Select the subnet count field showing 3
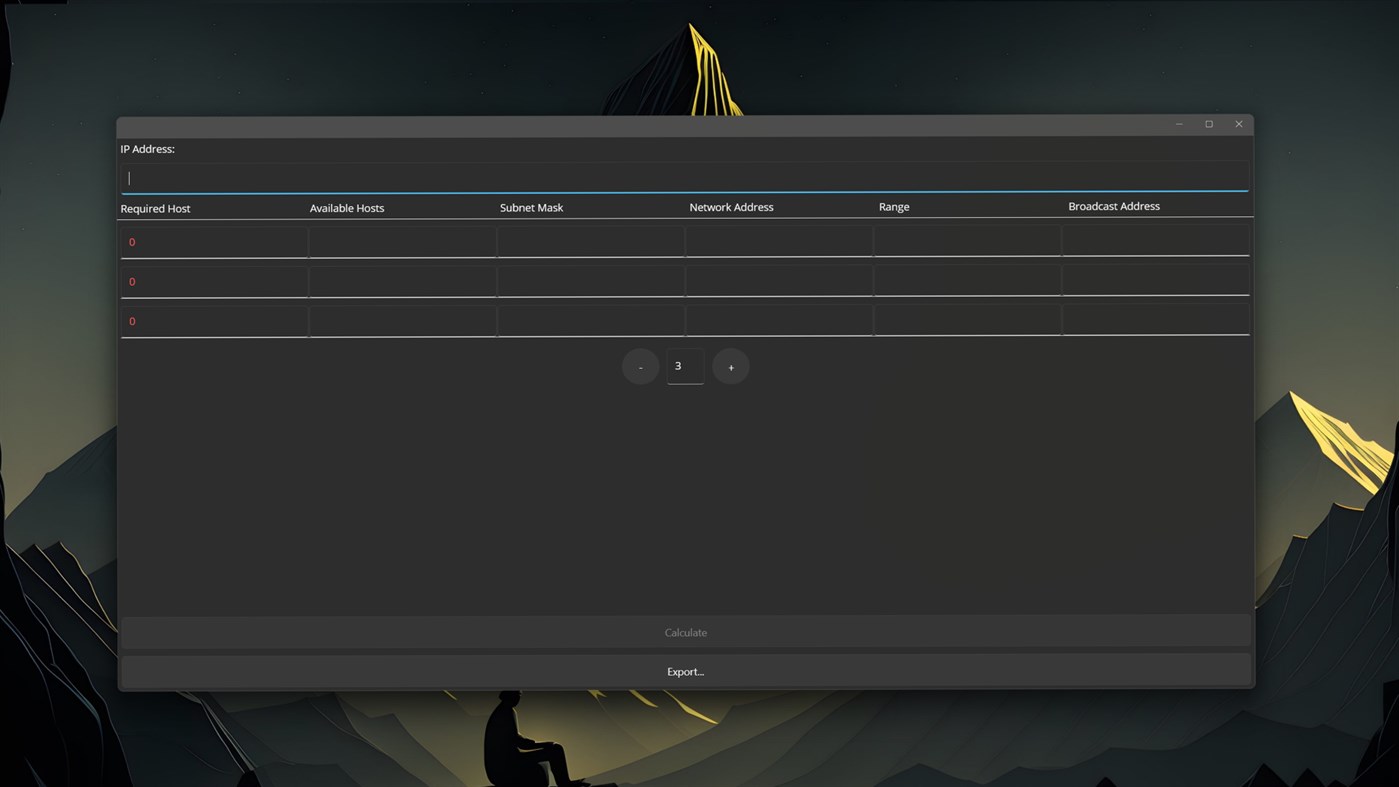Screen dimensions: 1399x787 tap(685, 366)
